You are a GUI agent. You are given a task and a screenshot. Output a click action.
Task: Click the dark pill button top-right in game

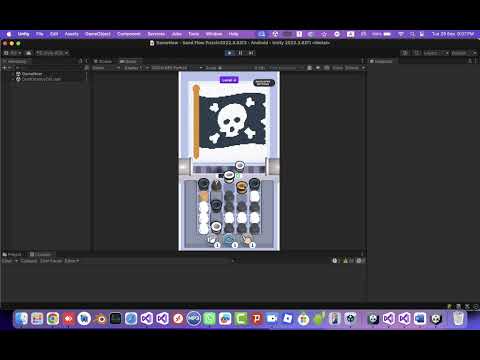(x=264, y=82)
